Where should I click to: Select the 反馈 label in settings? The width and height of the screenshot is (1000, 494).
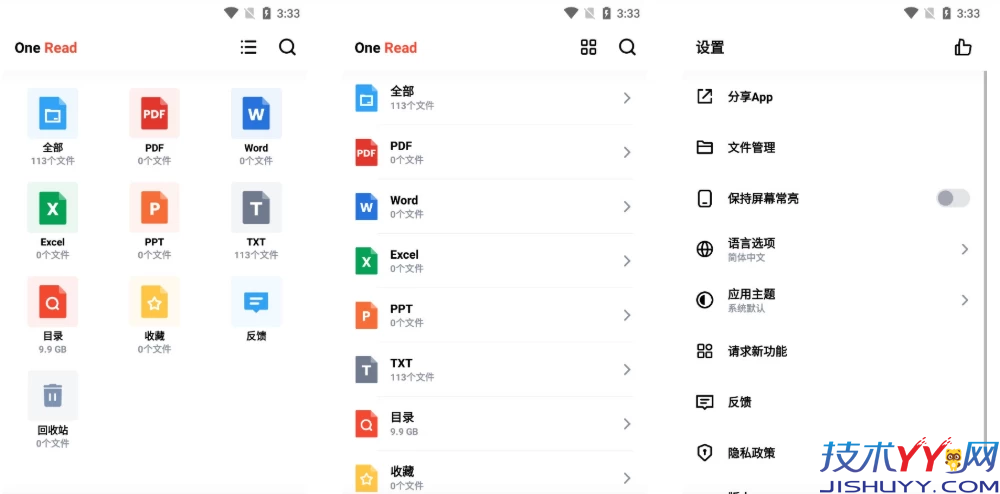[740, 402]
